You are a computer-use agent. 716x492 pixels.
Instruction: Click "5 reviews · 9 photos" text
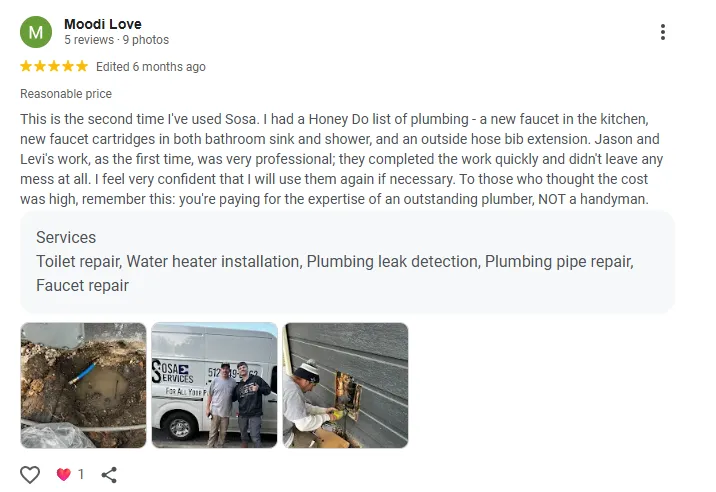[116, 41]
